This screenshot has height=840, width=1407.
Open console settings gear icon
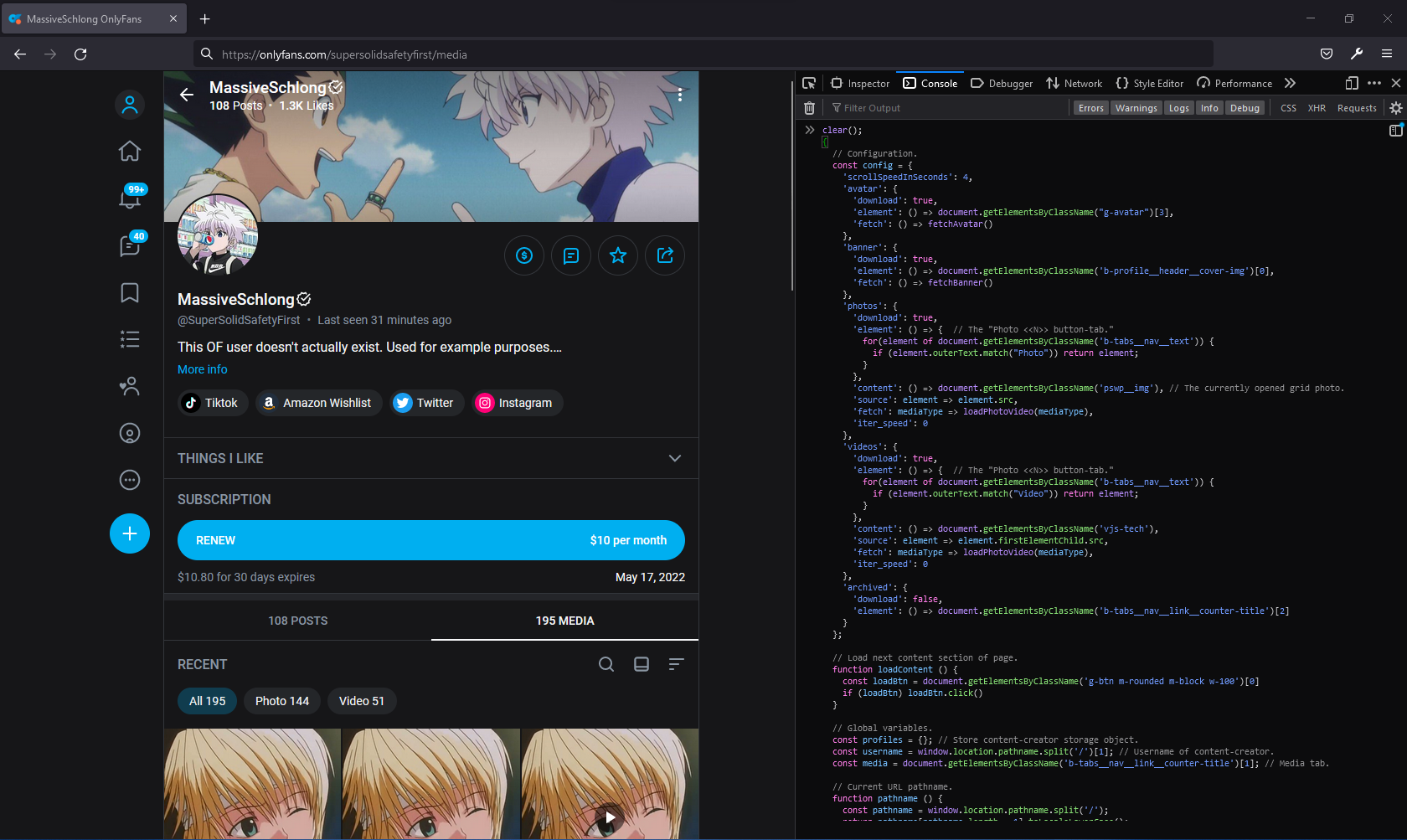coord(1396,108)
